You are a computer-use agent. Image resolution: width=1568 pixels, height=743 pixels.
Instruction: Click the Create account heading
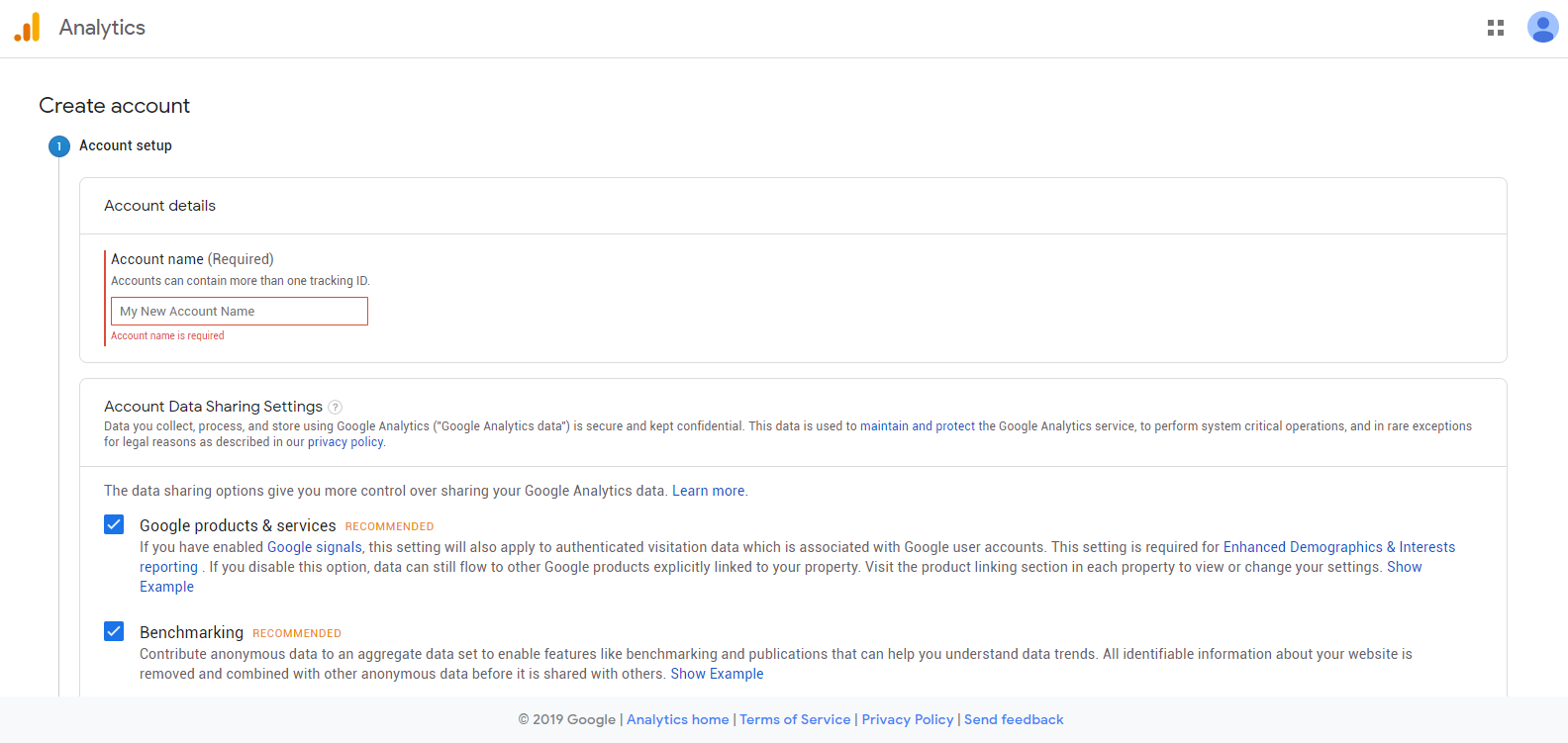[x=115, y=106]
